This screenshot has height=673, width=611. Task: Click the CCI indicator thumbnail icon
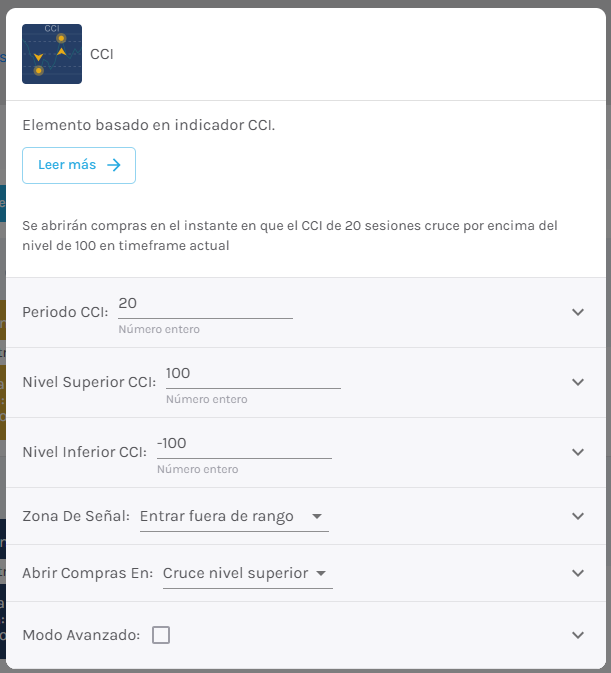point(52,54)
